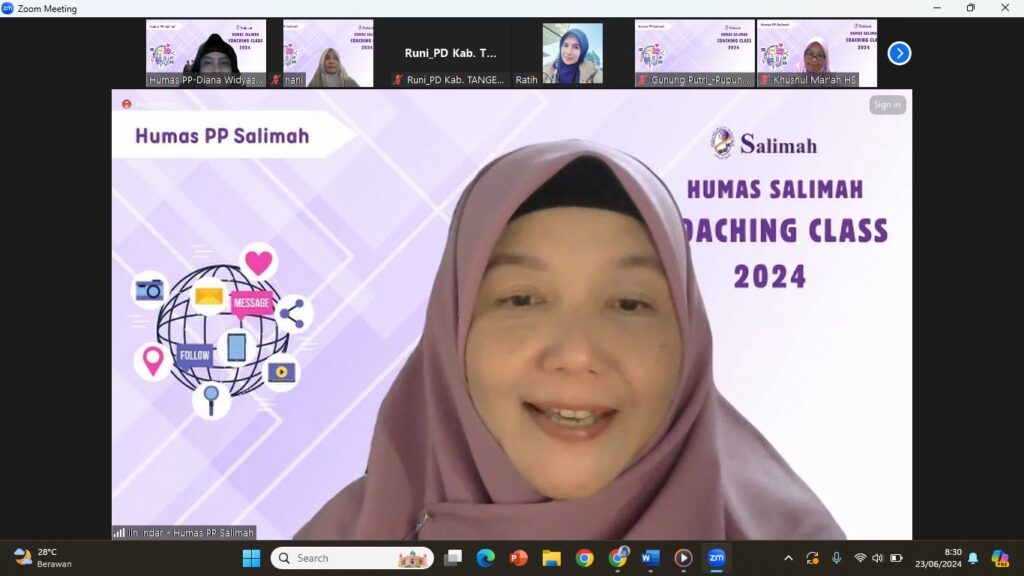Viewport: 1024px width, 576px height.
Task: Click the Zoom icon in the taskbar
Action: pyautogui.click(x=716, y=558)
